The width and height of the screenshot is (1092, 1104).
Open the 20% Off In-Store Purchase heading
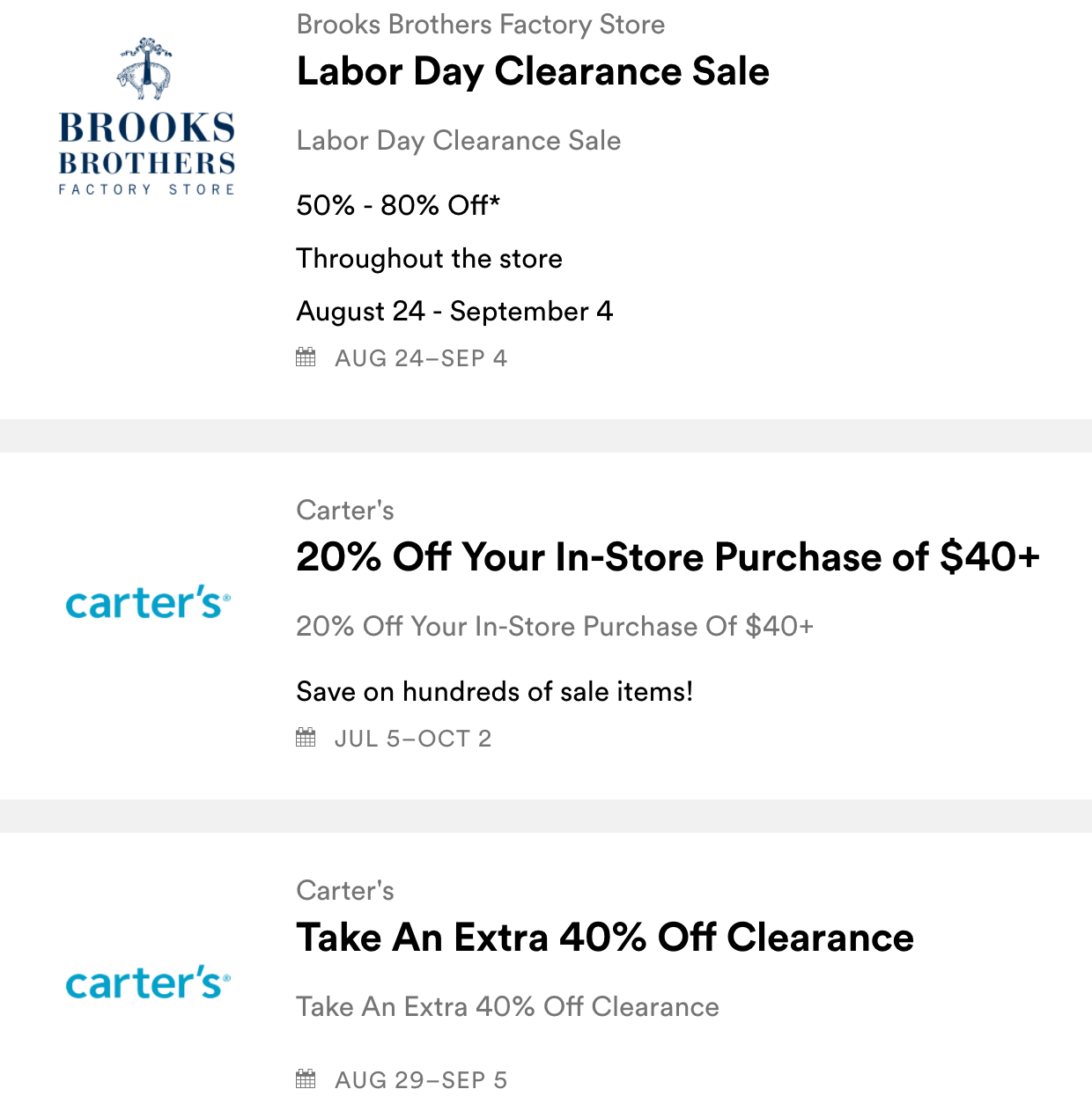[668, 557]
